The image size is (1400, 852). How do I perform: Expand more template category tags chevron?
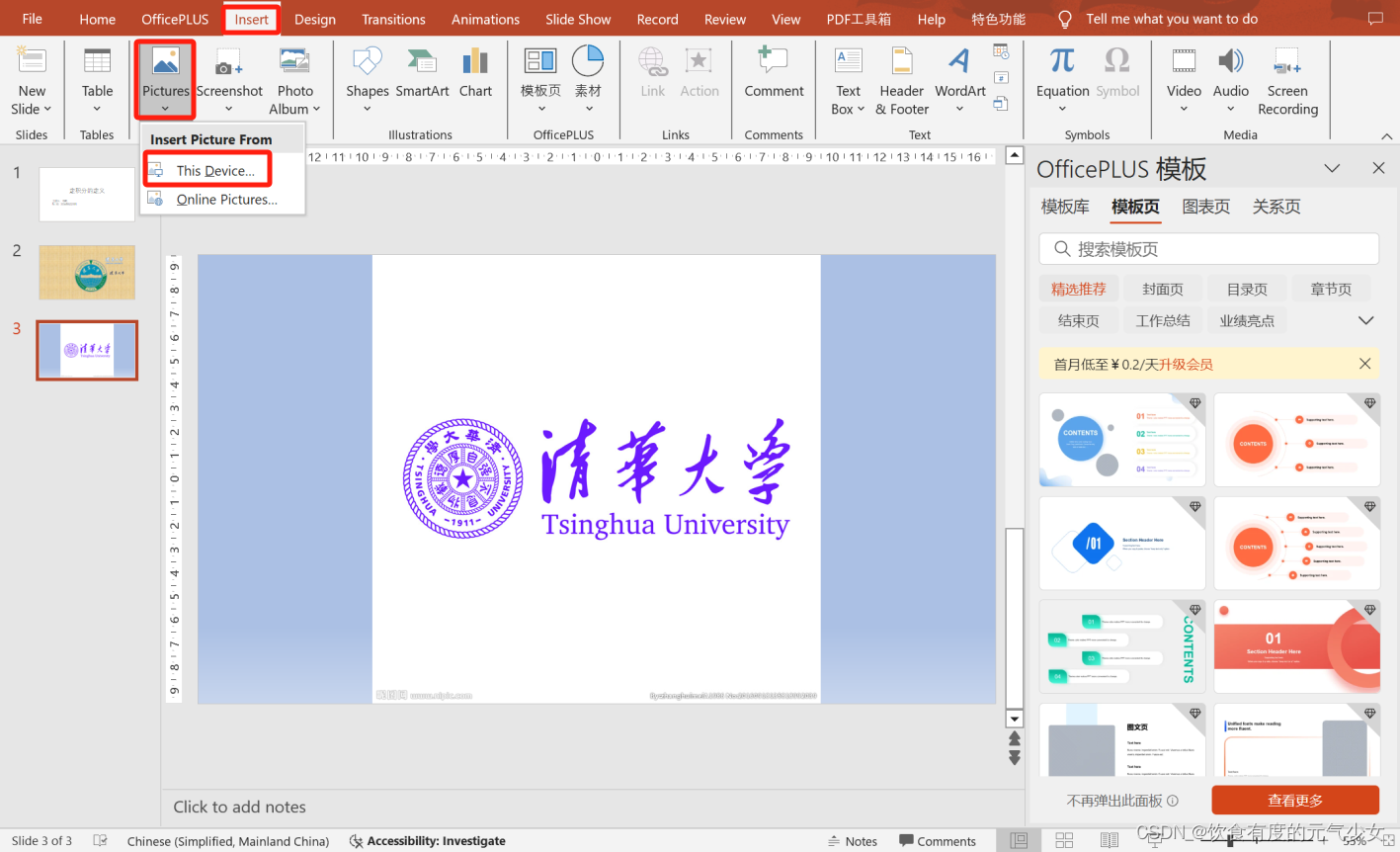tap(1366, 320)
